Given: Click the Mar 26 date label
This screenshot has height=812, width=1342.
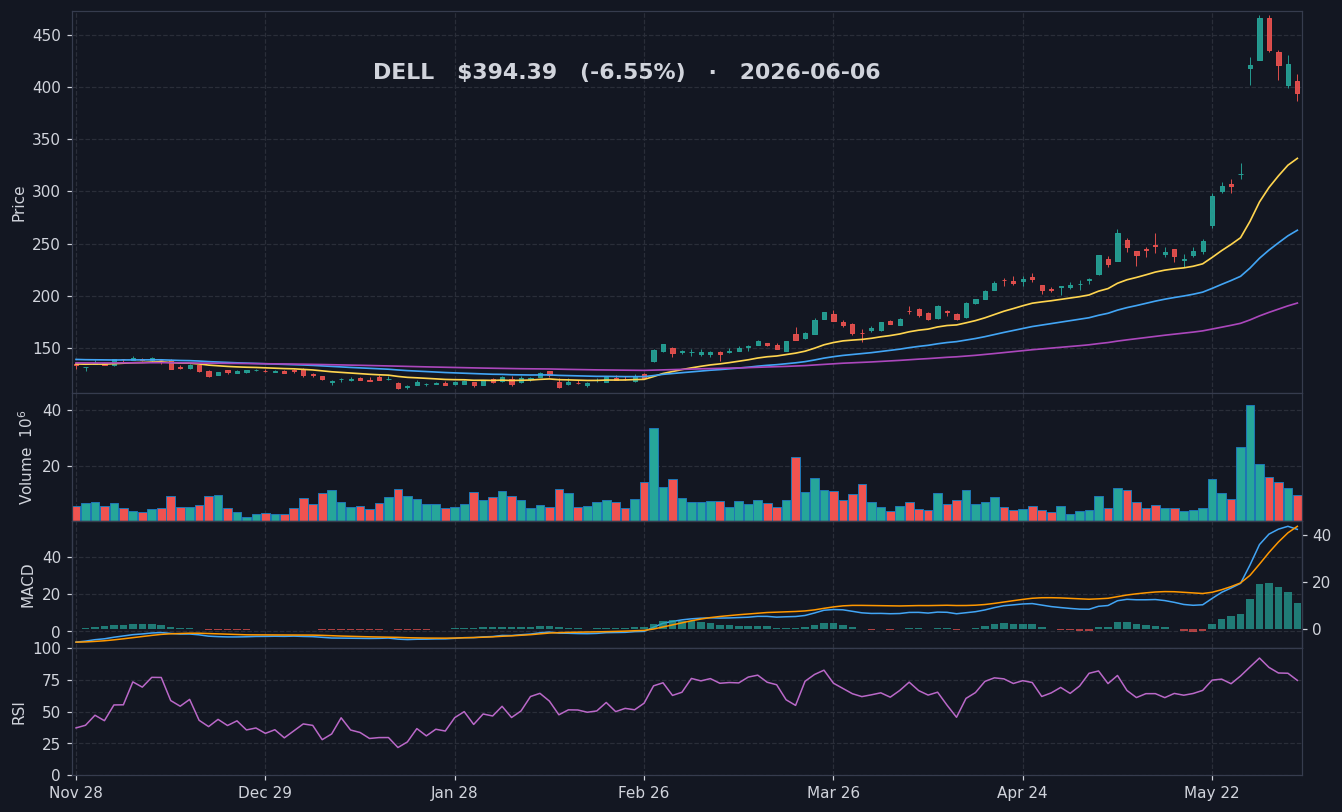Looking at the screenshot, I should 833,792.
